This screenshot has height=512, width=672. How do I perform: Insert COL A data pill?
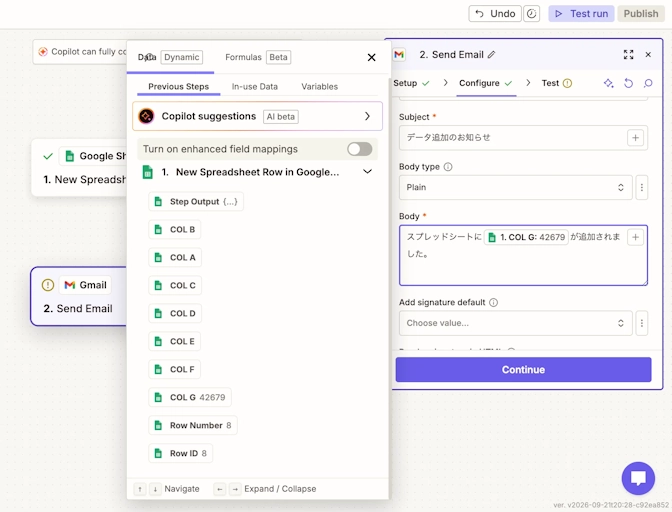(175, 257)
